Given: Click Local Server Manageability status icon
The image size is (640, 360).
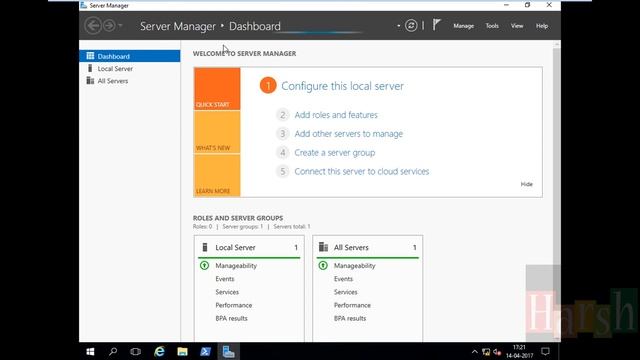Looking at the screenshot, I should click(204, 266).
